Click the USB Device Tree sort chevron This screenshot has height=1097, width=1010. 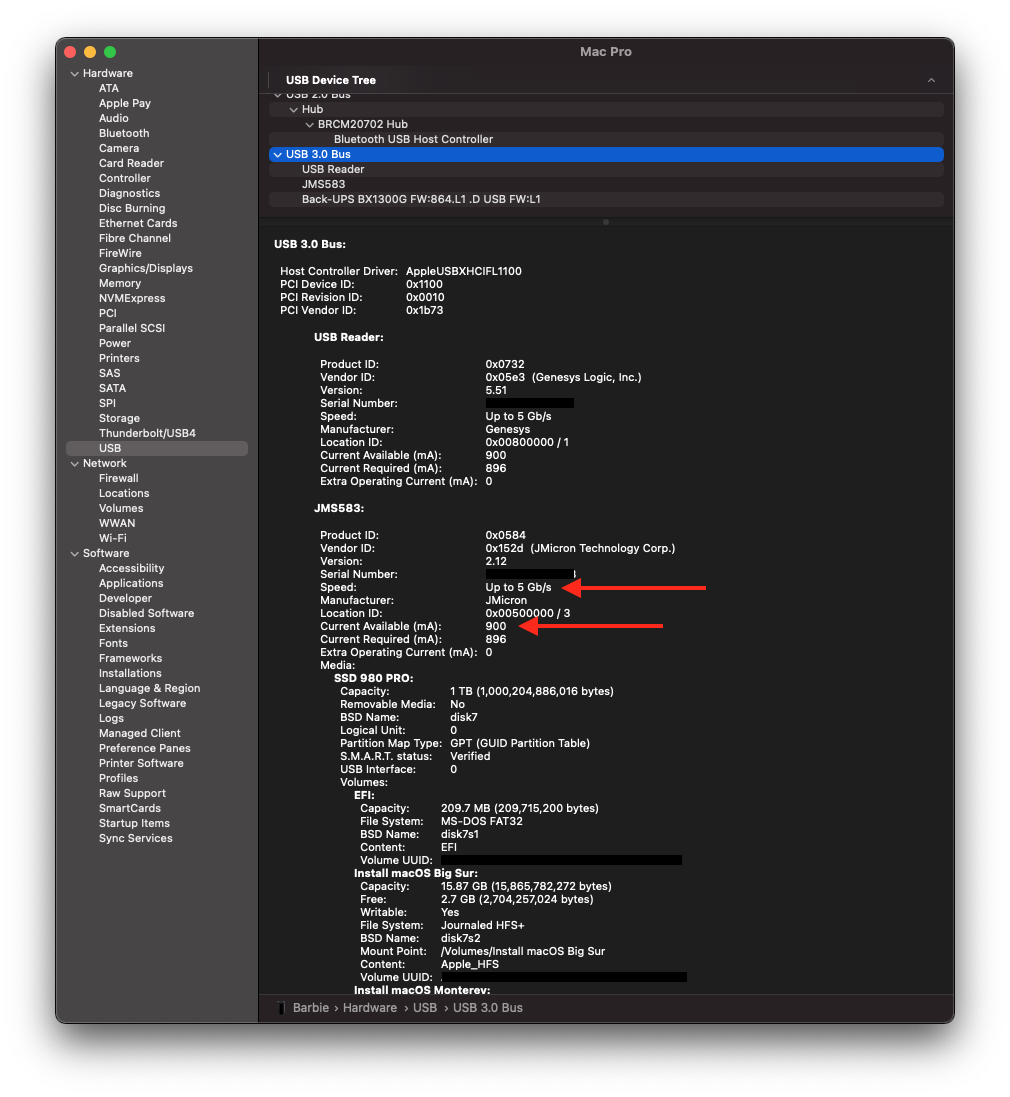[931, 80]
